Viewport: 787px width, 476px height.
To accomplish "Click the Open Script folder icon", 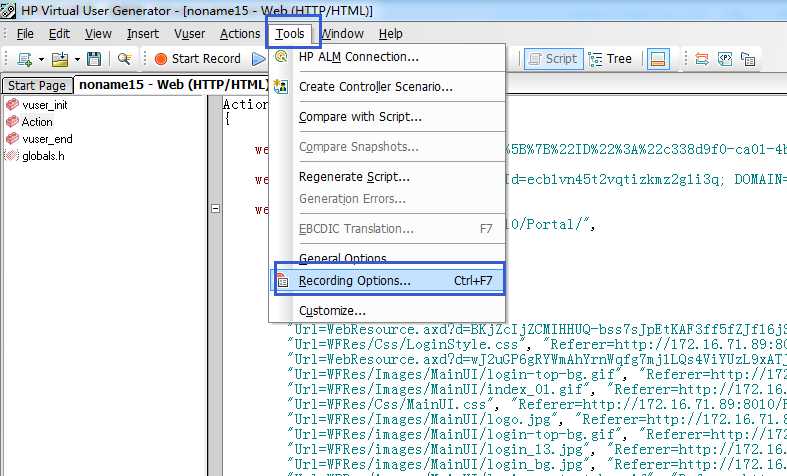I will coord(60,59).
